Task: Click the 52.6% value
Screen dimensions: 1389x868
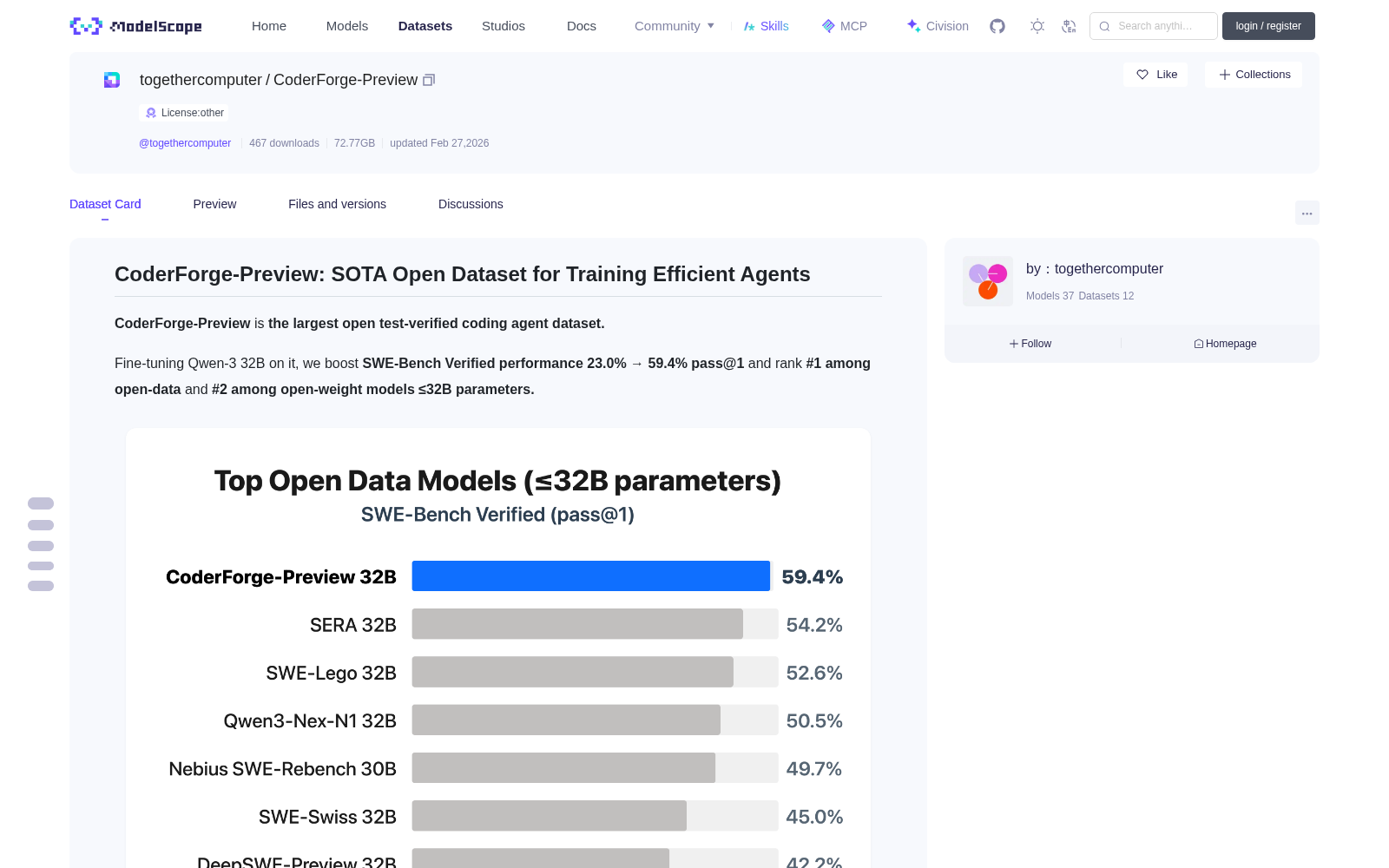Action: (x=814, y=673)
